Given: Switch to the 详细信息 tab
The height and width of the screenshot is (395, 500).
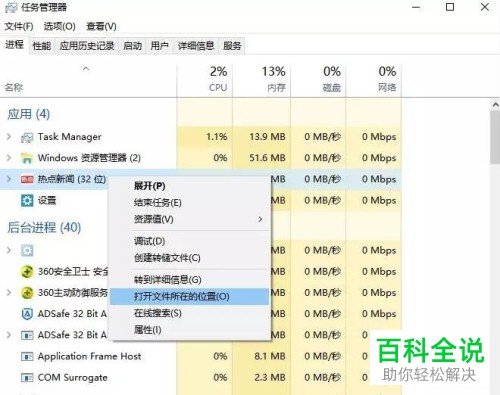Looking at the screenshot, I should [196, 46].
